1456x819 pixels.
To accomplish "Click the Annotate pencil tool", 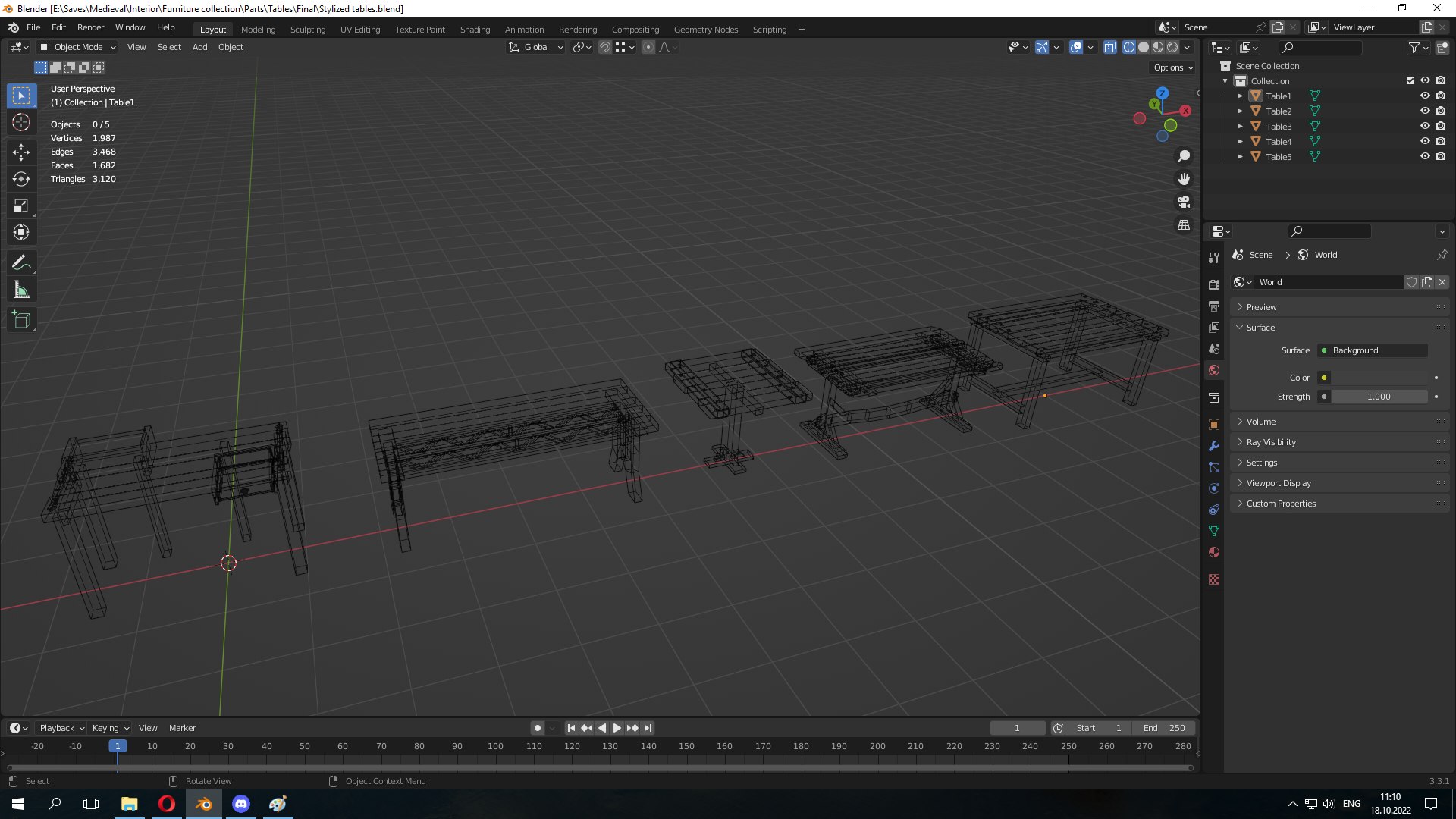I will coord(21,262).
